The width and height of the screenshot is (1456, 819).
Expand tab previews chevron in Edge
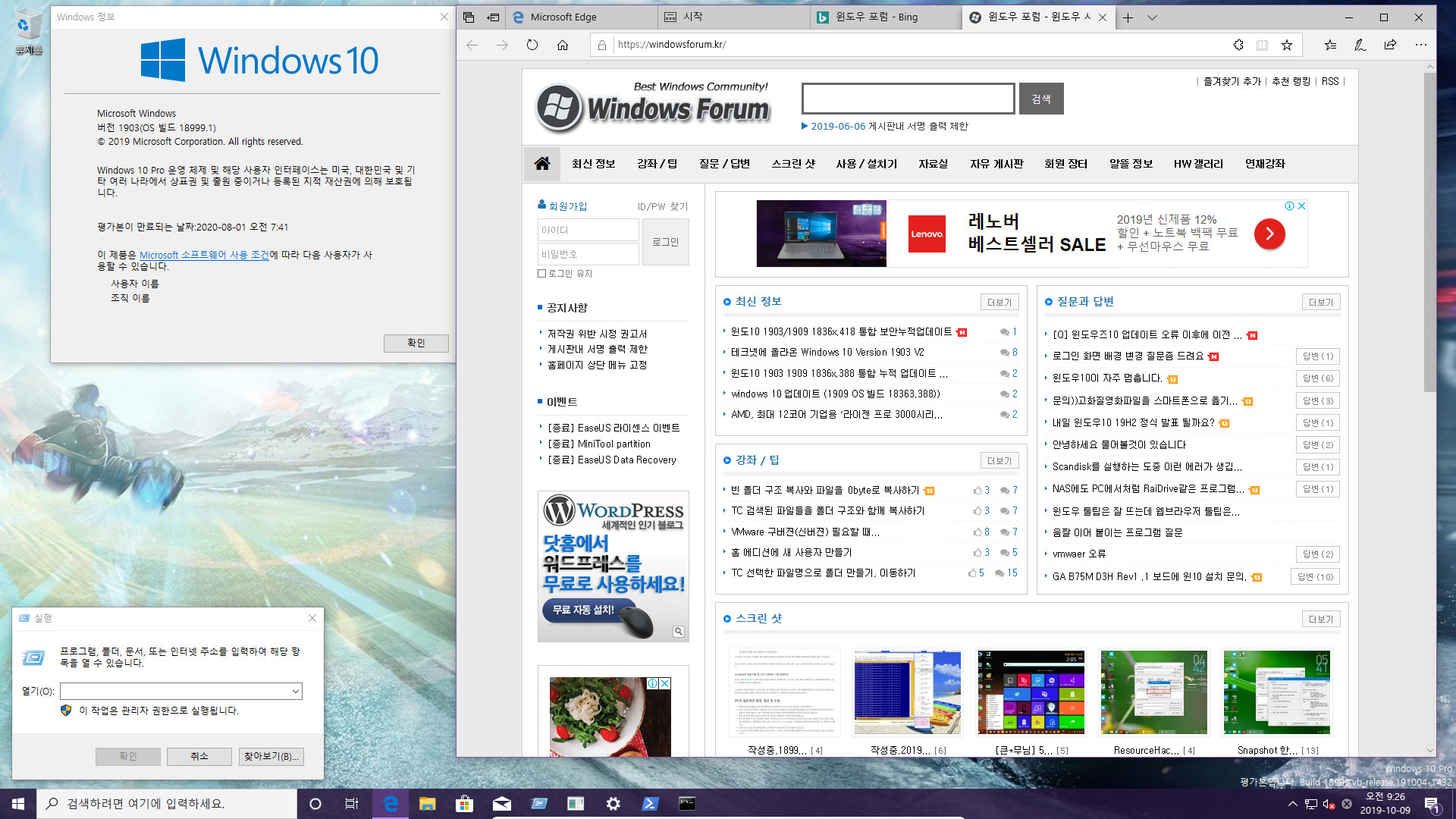[1152, 17]
